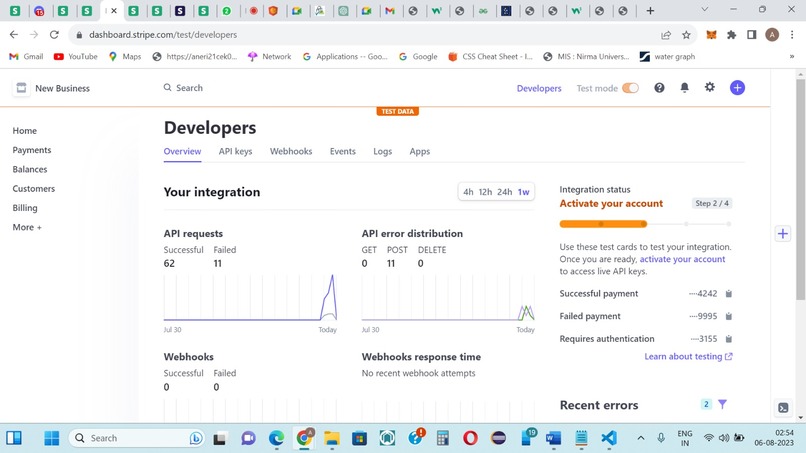Open the New Business account switcher
Viewport: 806px width, 453px height.
tap(52, 88)
